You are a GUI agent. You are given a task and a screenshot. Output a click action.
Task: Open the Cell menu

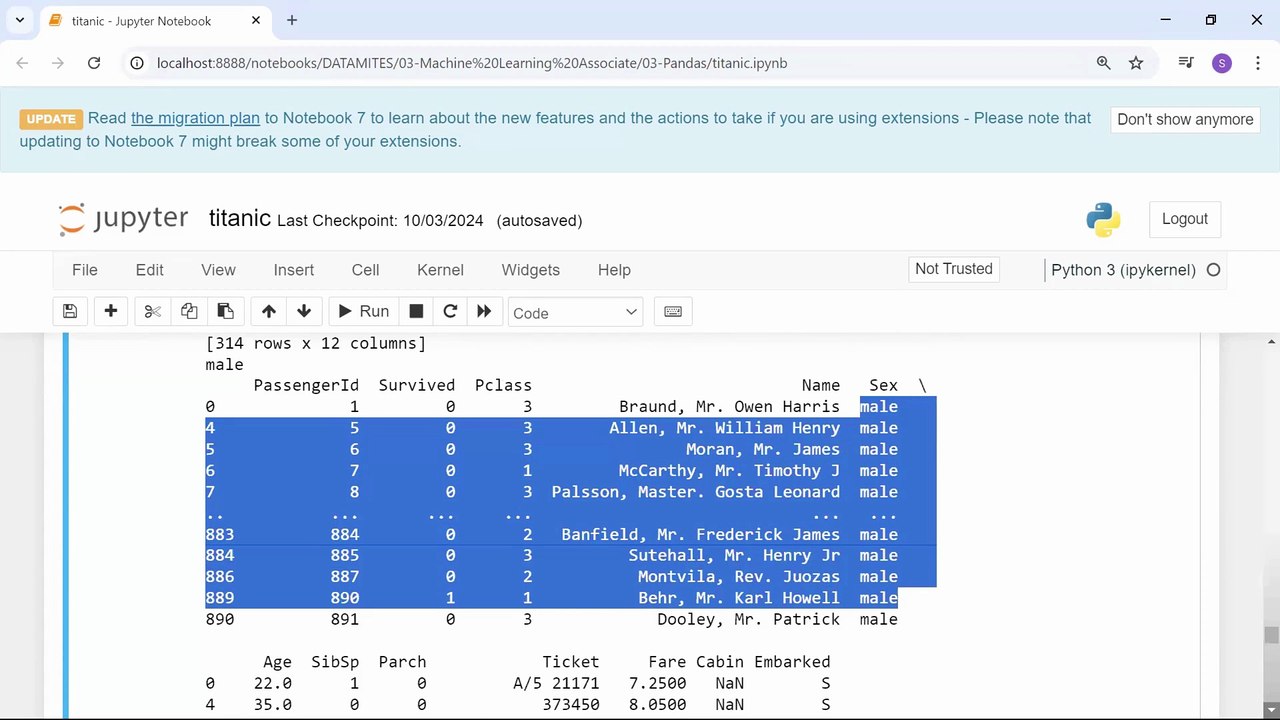(365, 270)
